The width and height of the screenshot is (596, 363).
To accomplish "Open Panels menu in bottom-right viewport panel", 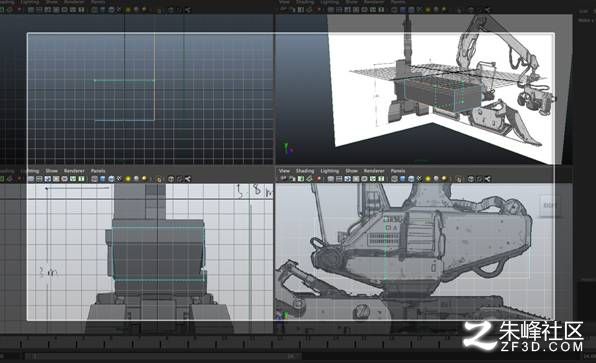I will 398,171.
